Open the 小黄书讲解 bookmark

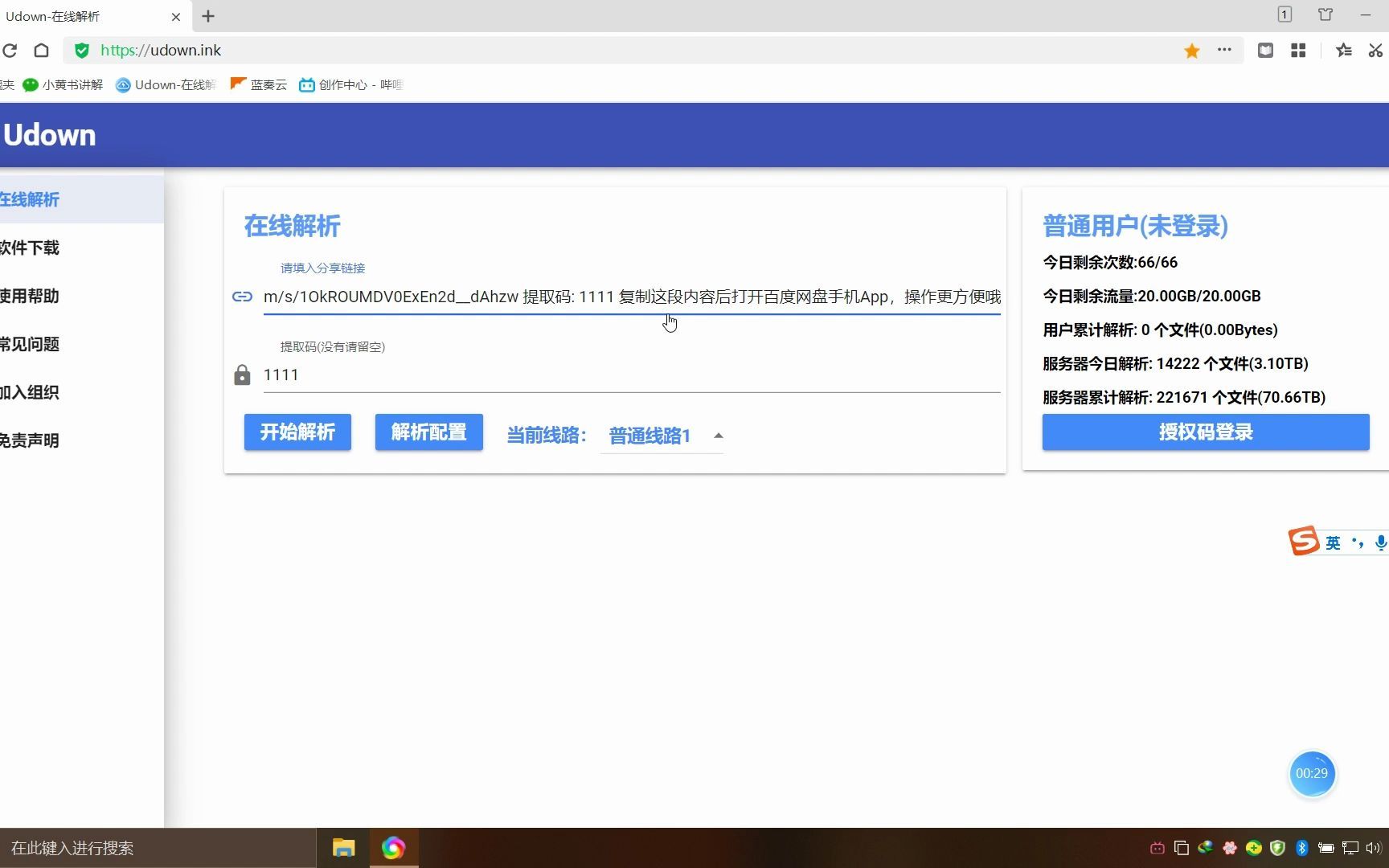pyautogui.click(x=63, y=84)
